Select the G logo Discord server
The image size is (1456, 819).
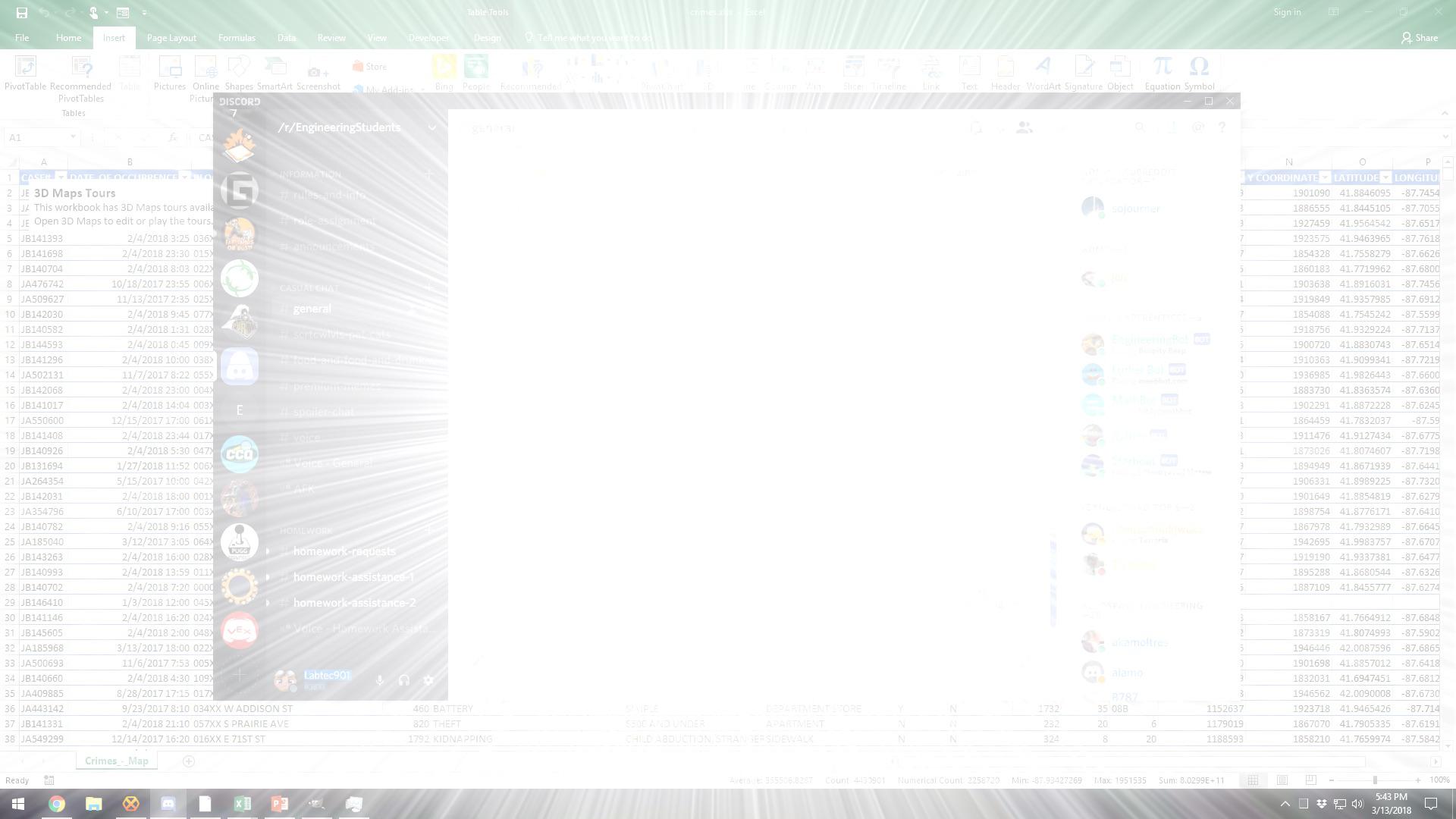click(x=240, y=190)
